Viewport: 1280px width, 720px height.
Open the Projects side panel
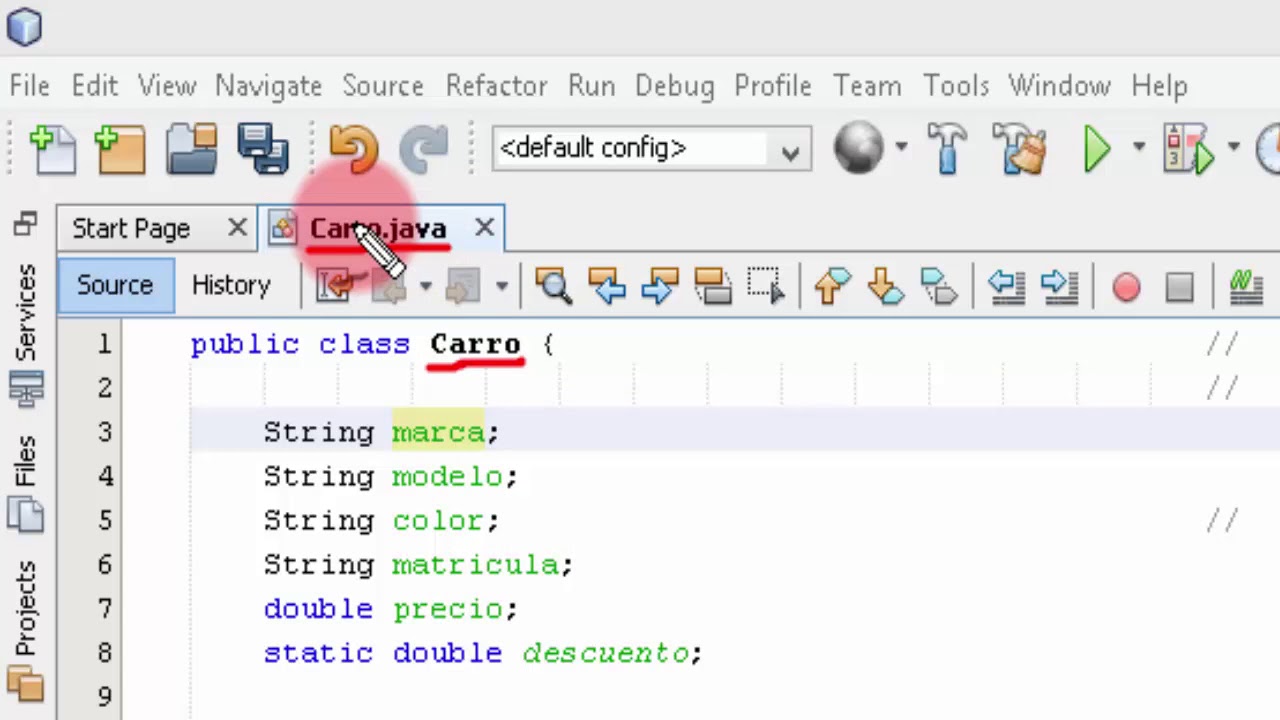tap(26, 630)
